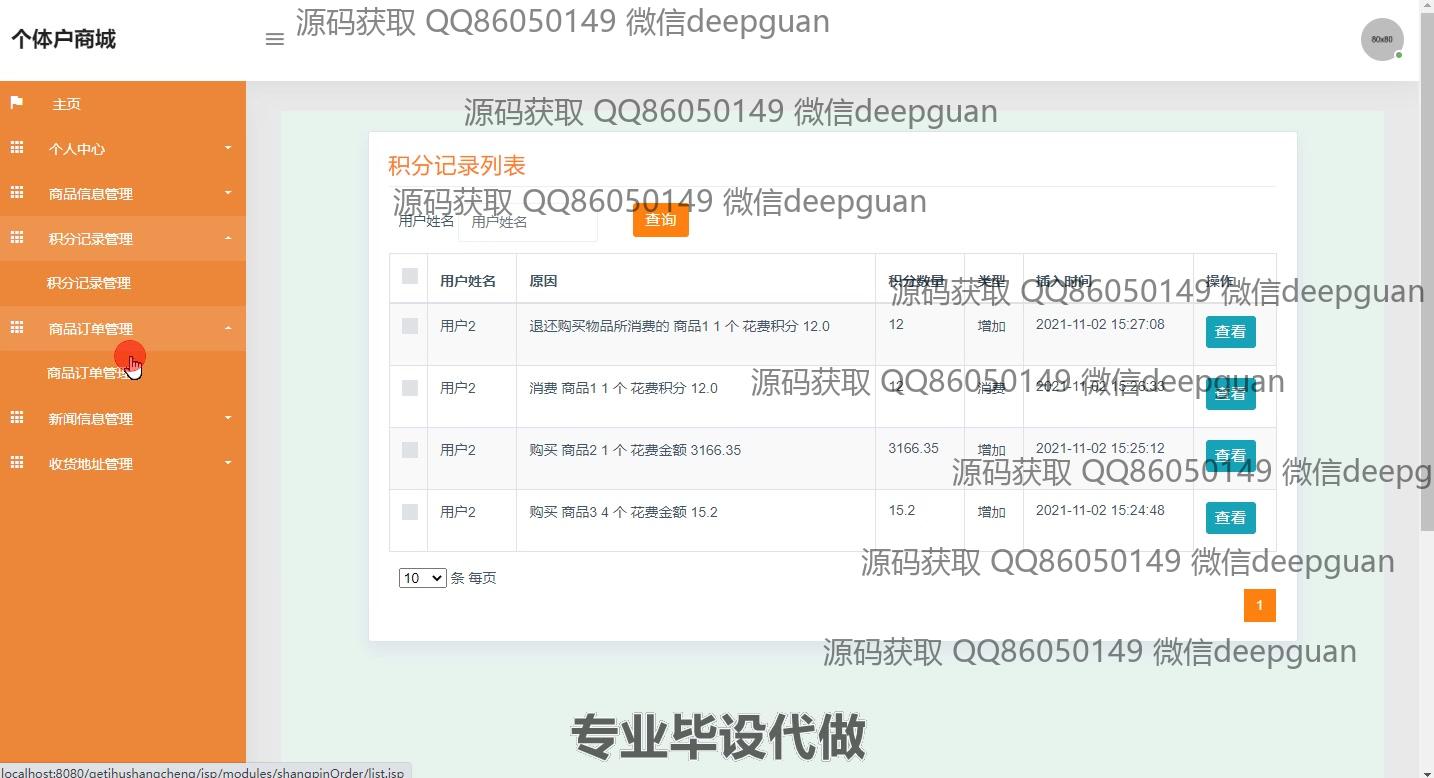Toggle the select-all checkbox in table header

[409, 276]
